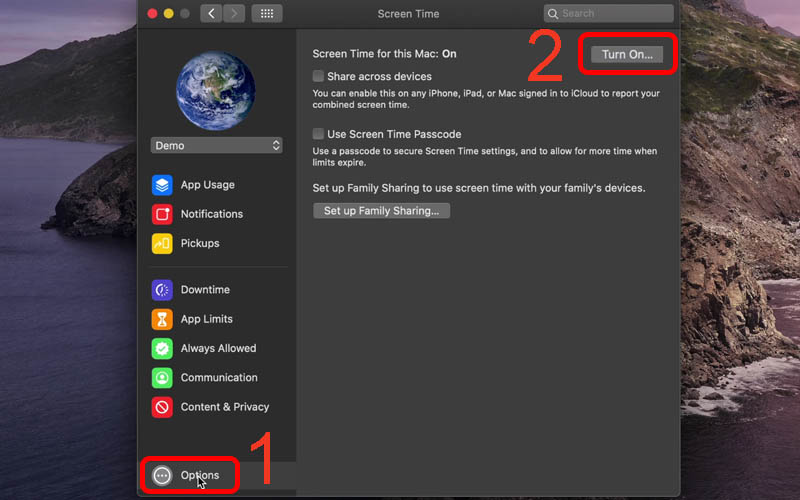This screenshot has height=500, width=800.
Task: Open the Demo user dropdown
Action: [216, 145]
